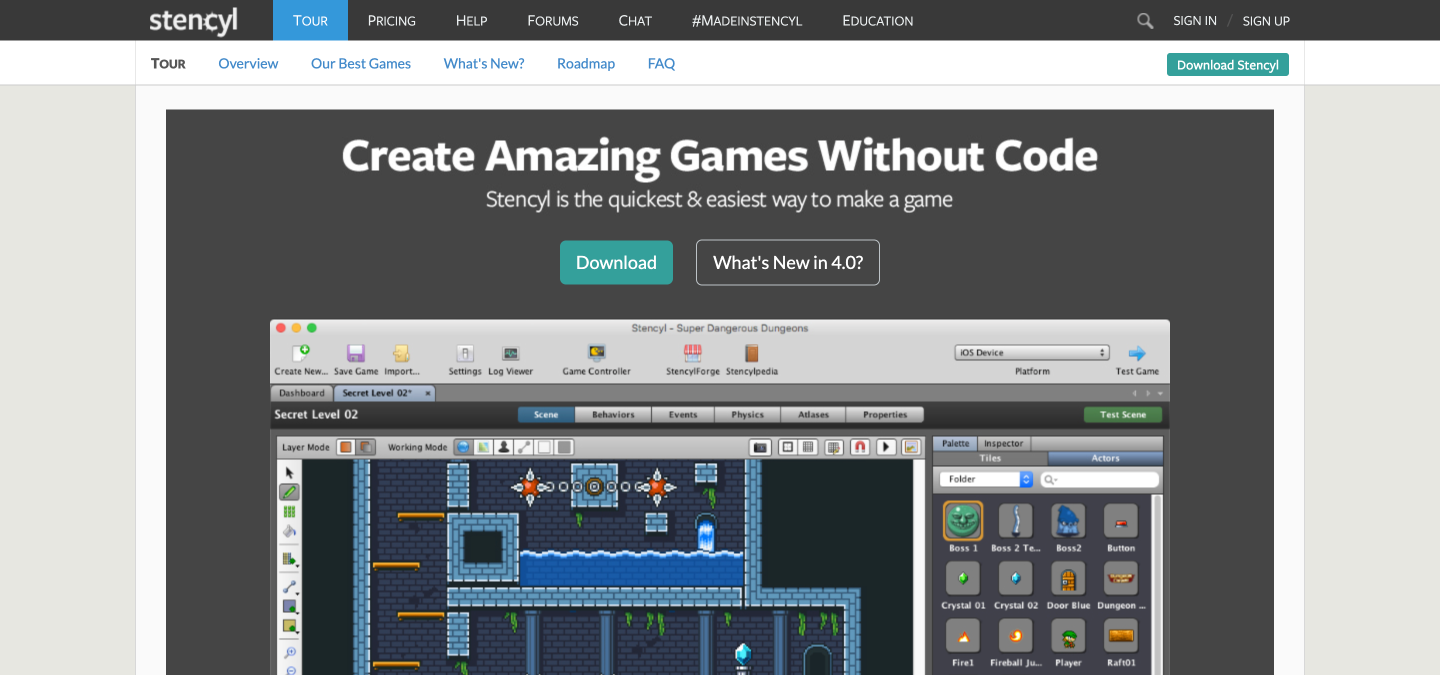Open the Pricing menu item
Image resolution: width=1440 pixels, height=675 pixels.
[392, 20]
